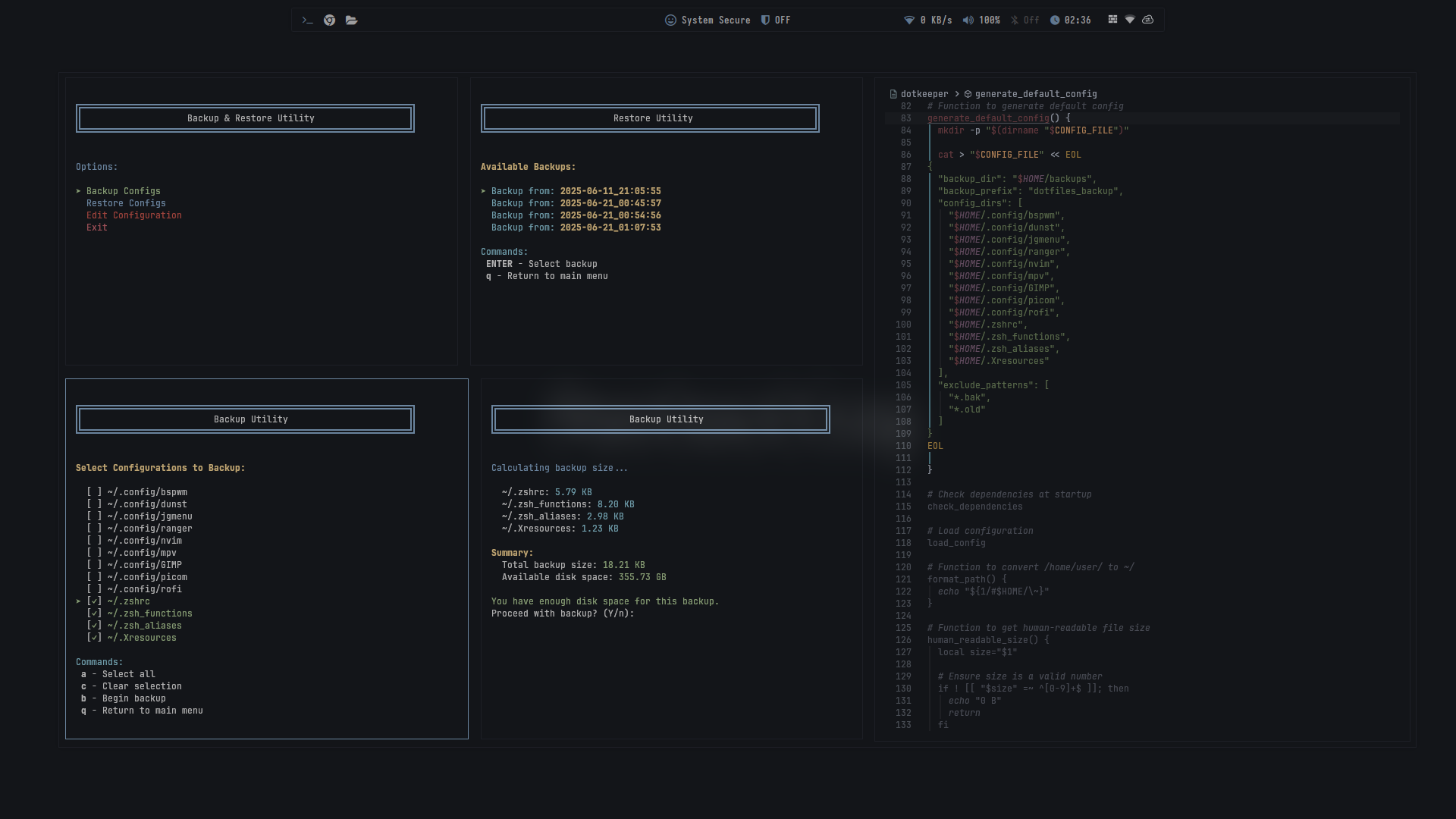The height and width of the screenshot is (819, 1456).
Task: Click the grid layout tray icon
Action: [1112, 20]
